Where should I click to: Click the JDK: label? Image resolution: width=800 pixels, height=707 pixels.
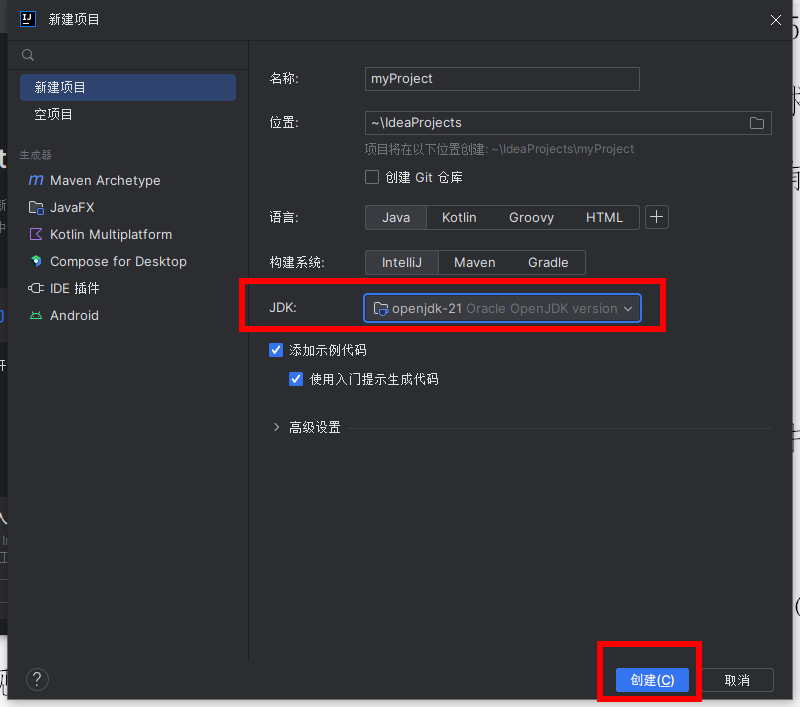coord(283,308)
